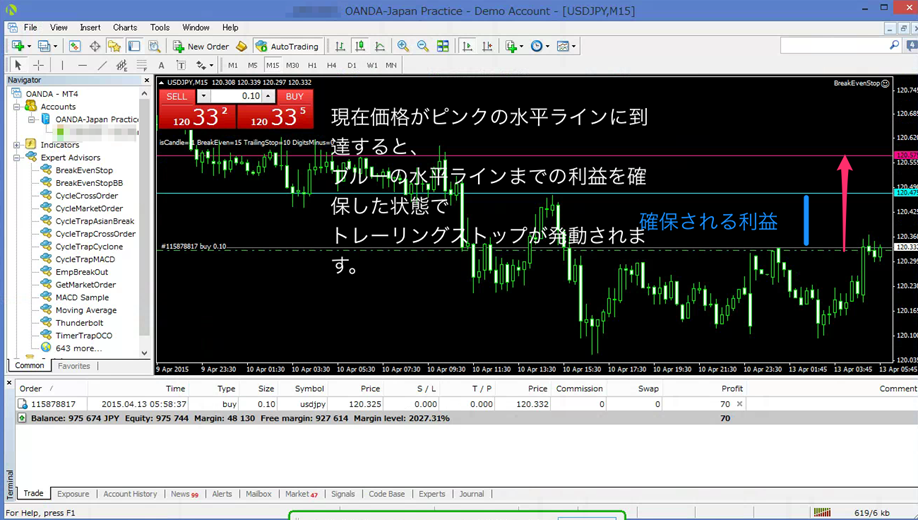Expand the Indicators tree node
This screenshot has height=520, width=918.
(17, 145)
